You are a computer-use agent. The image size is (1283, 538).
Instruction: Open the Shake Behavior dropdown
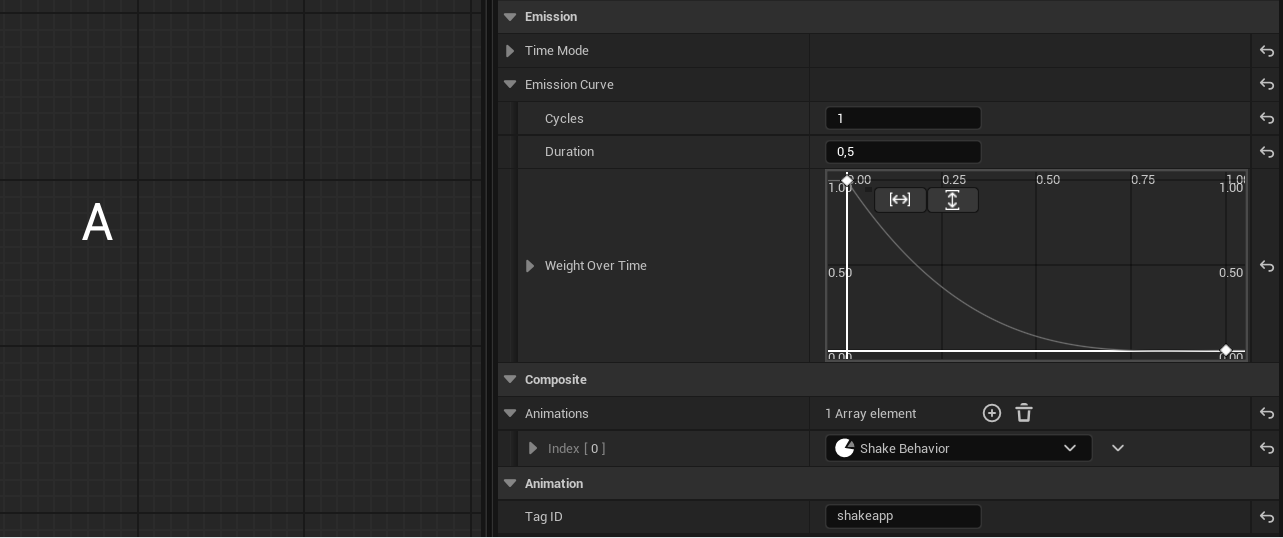958,448
